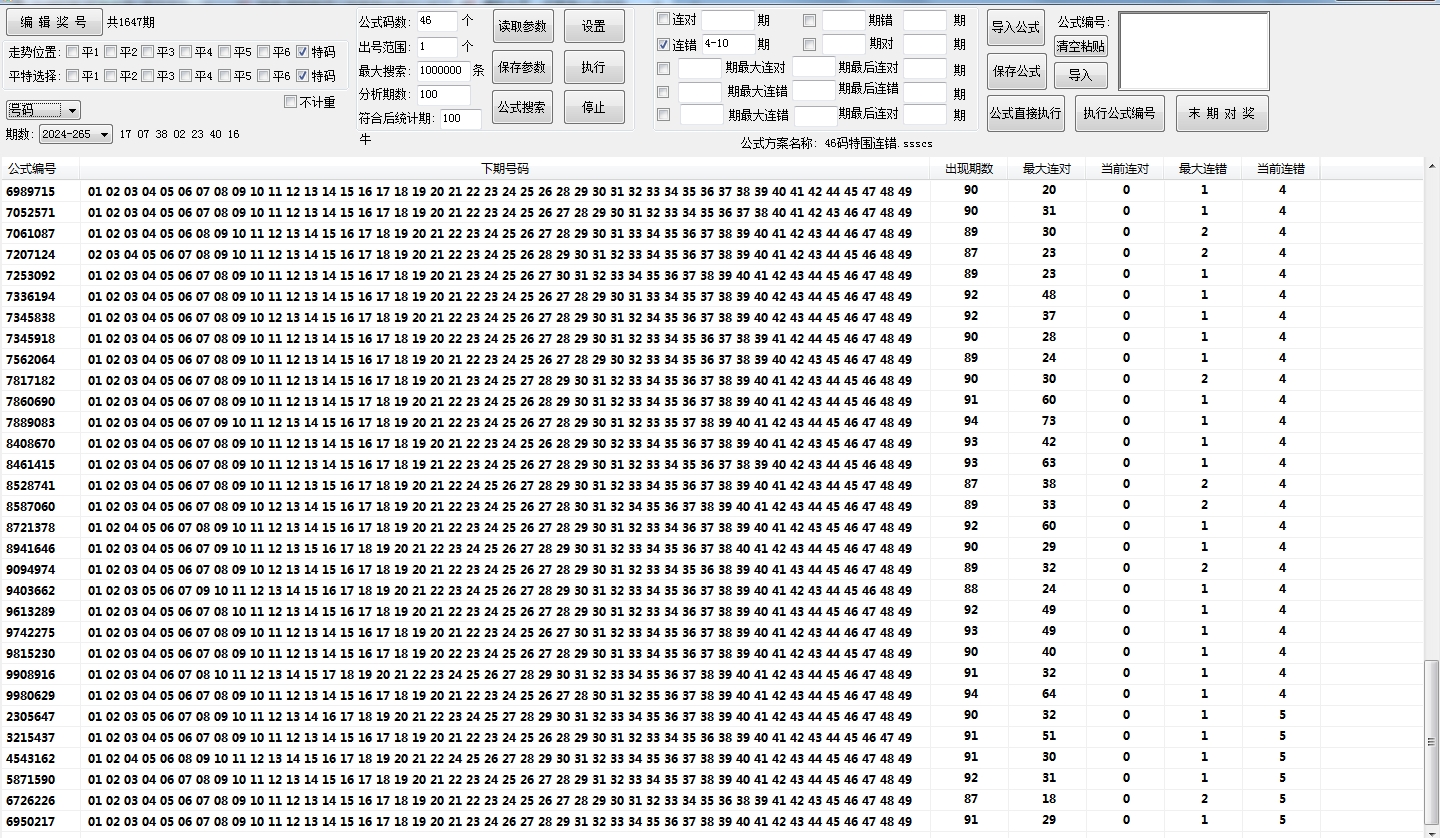Uncheck the 连错 checkbox
The height and width of the screenshot is (838, 1440).
[664, 45]
